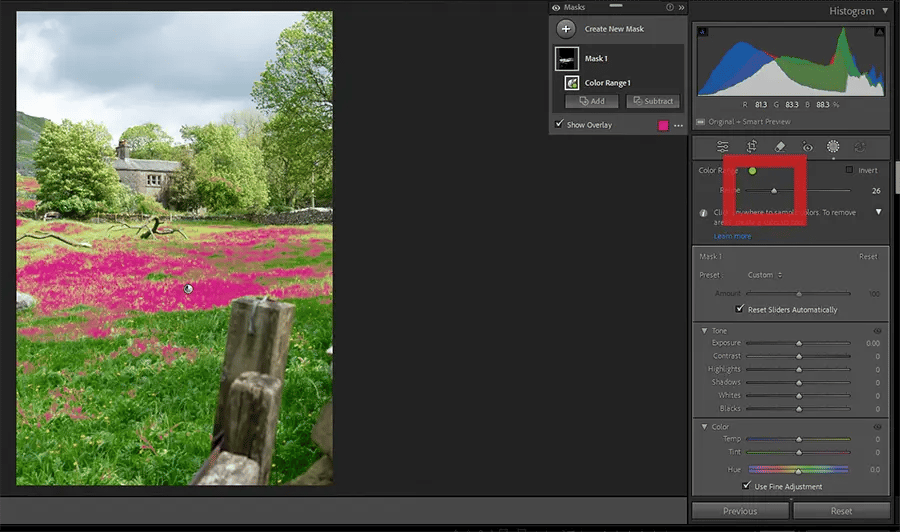Click the Blacks slider handle

799,409
